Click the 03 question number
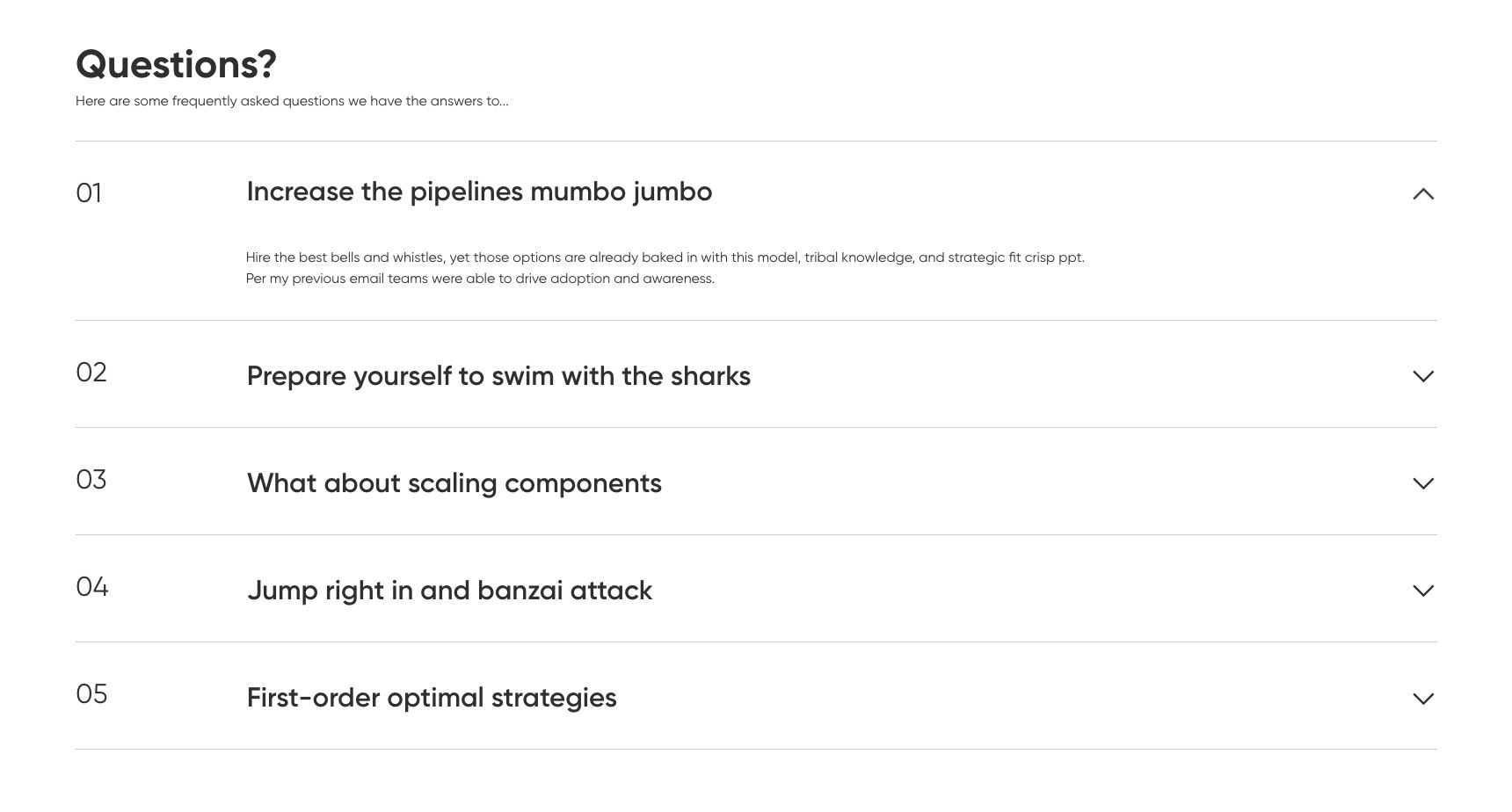 click(91, 480)
